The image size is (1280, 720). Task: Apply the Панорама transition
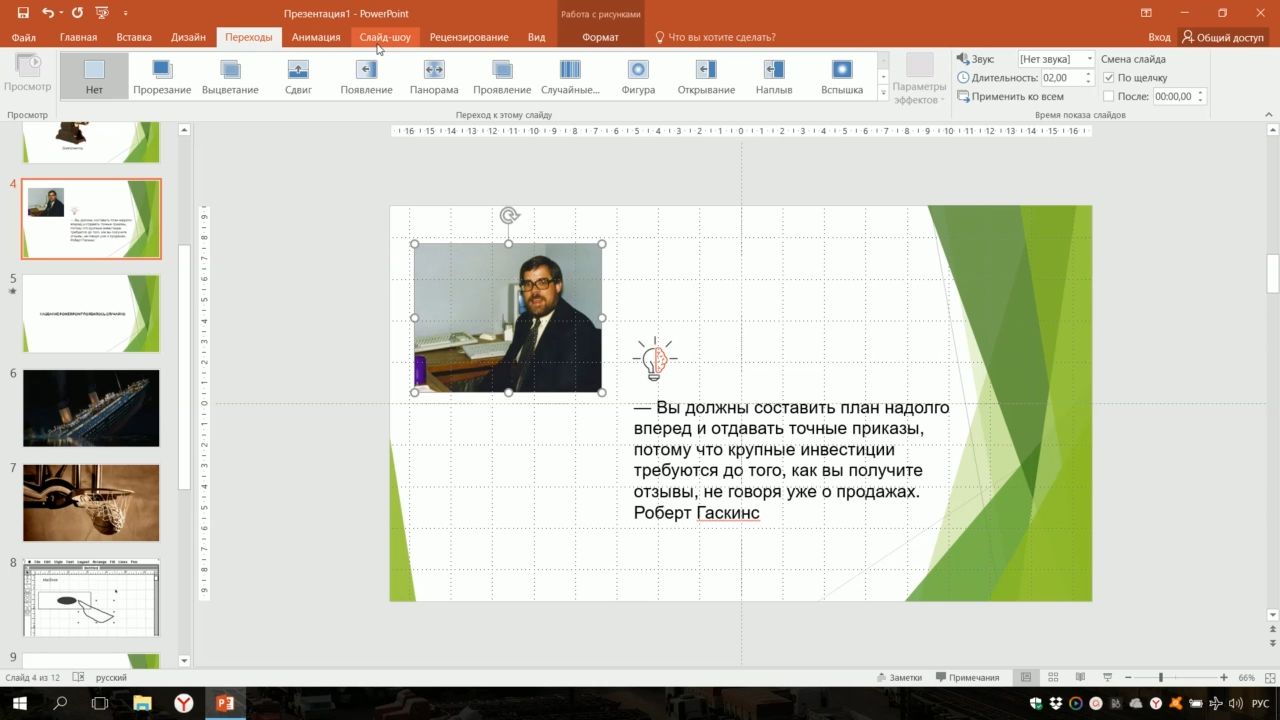pyautogui.click(x=434, y=76)
